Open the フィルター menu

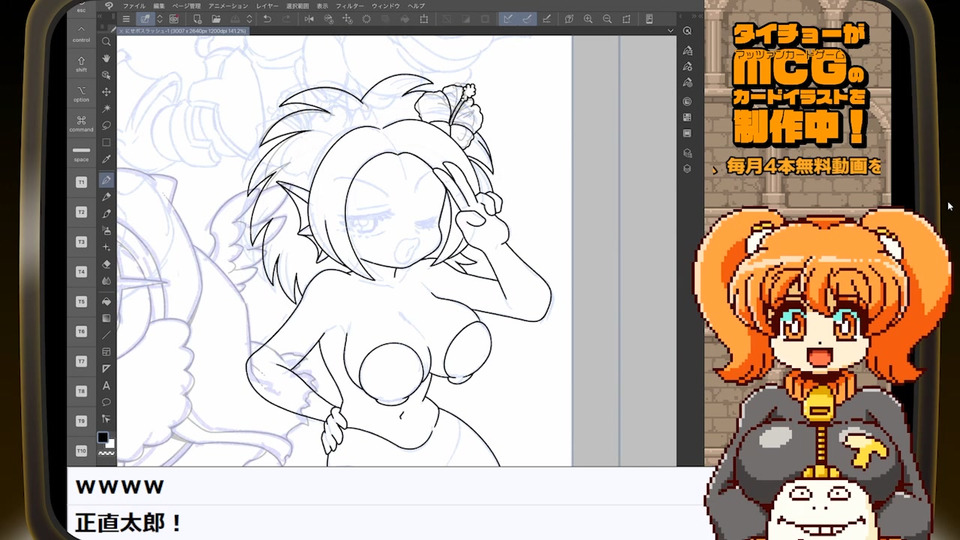(350, 6)
